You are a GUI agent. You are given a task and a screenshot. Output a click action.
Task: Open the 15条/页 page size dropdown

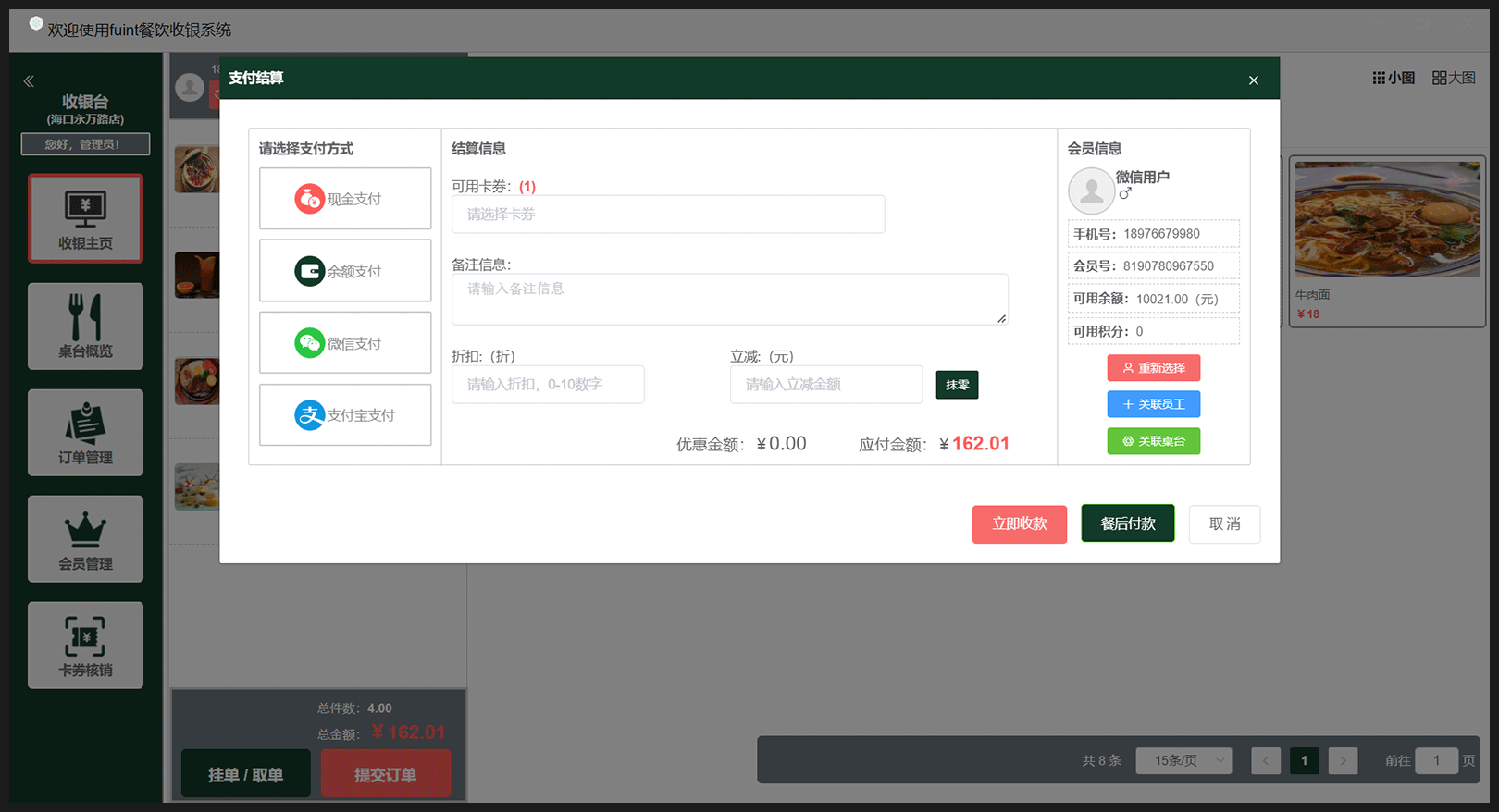pos(1183,760)
